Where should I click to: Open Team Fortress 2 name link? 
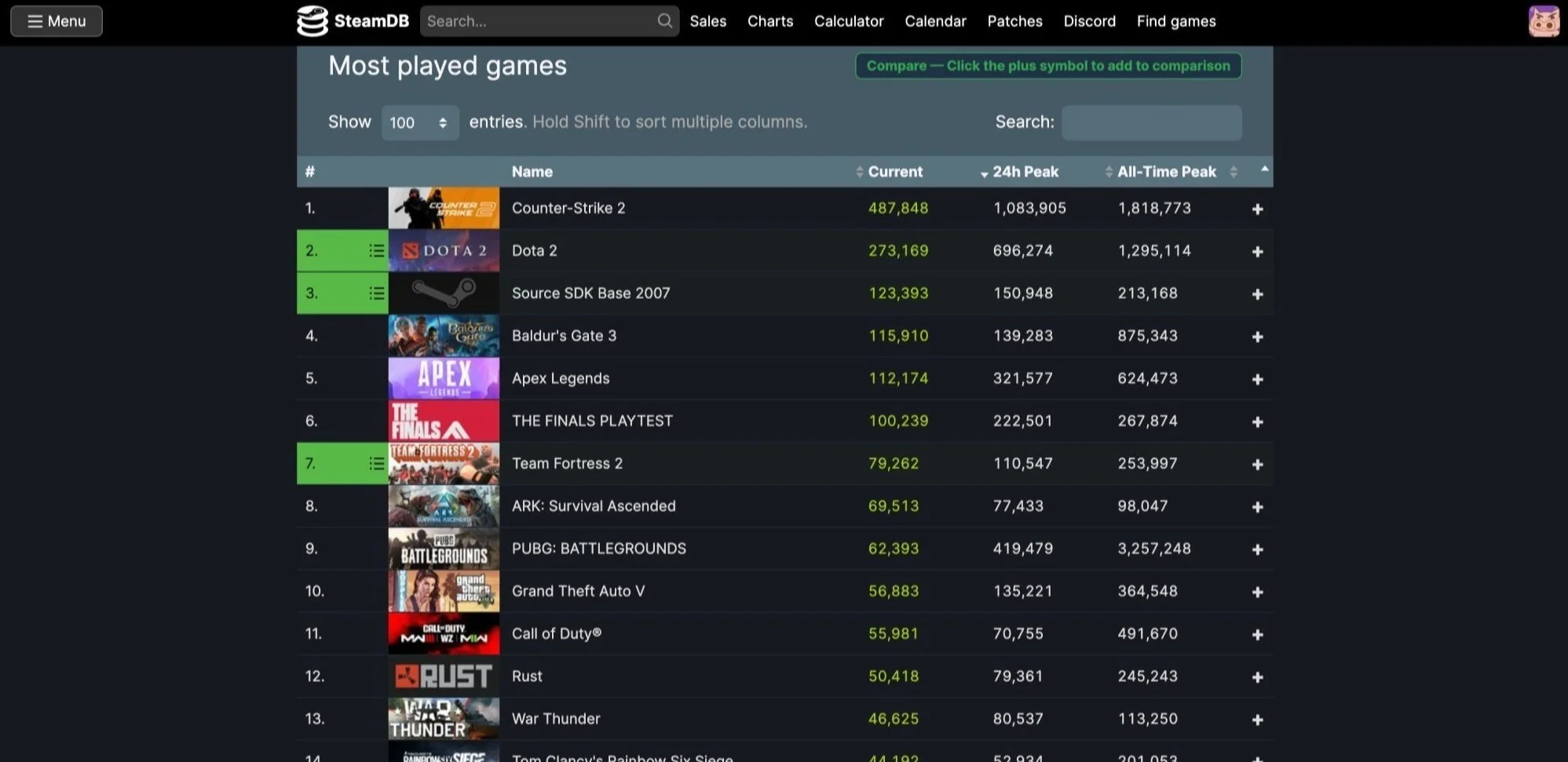[x=567, y=463]
